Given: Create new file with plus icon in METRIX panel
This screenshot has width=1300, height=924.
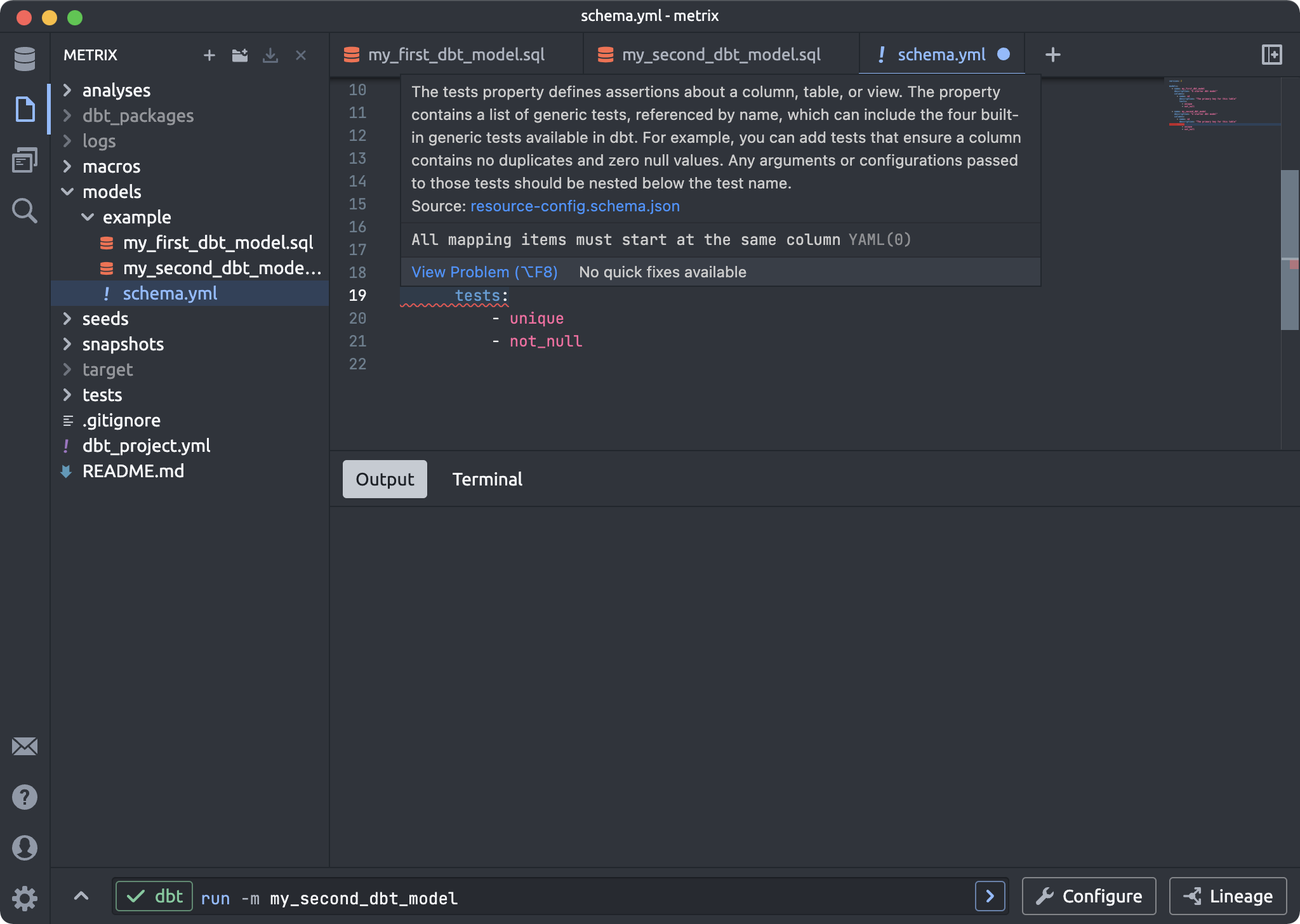Looking at the screenshot, I should [209, 55].
